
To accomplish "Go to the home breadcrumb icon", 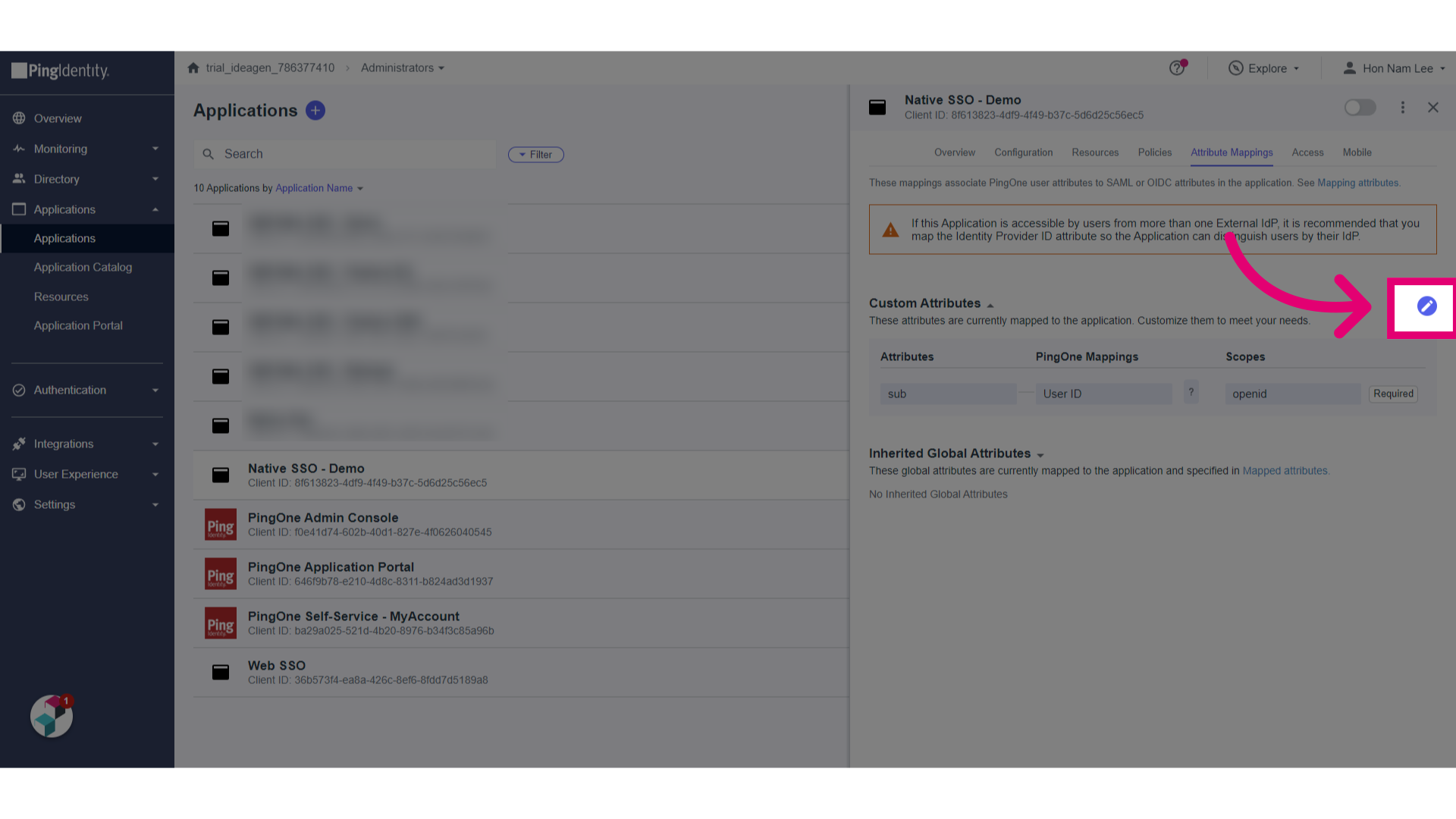I will pyautogui.click(x=193, y=67).
